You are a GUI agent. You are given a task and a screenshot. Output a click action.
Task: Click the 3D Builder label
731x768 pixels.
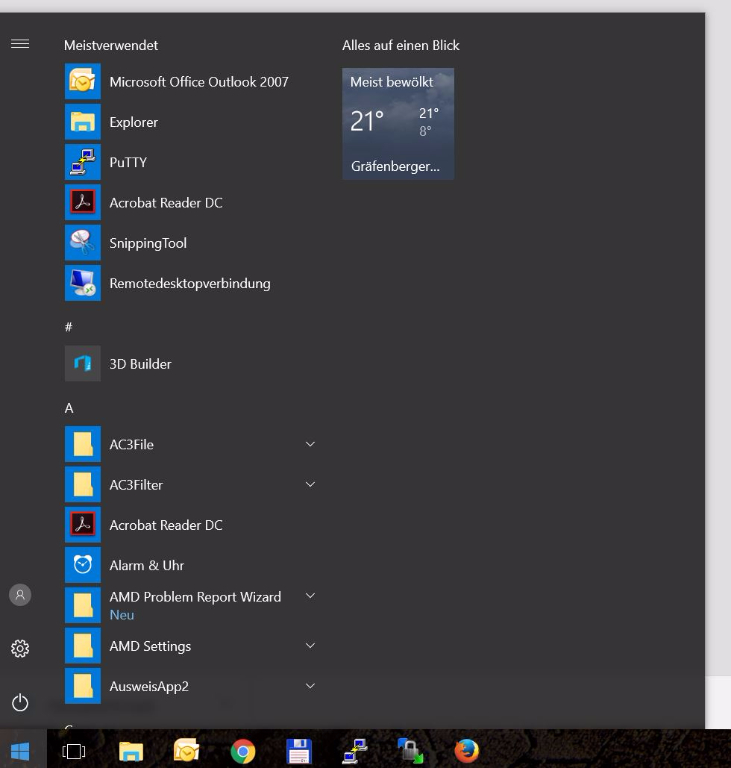tap(141, 364)
